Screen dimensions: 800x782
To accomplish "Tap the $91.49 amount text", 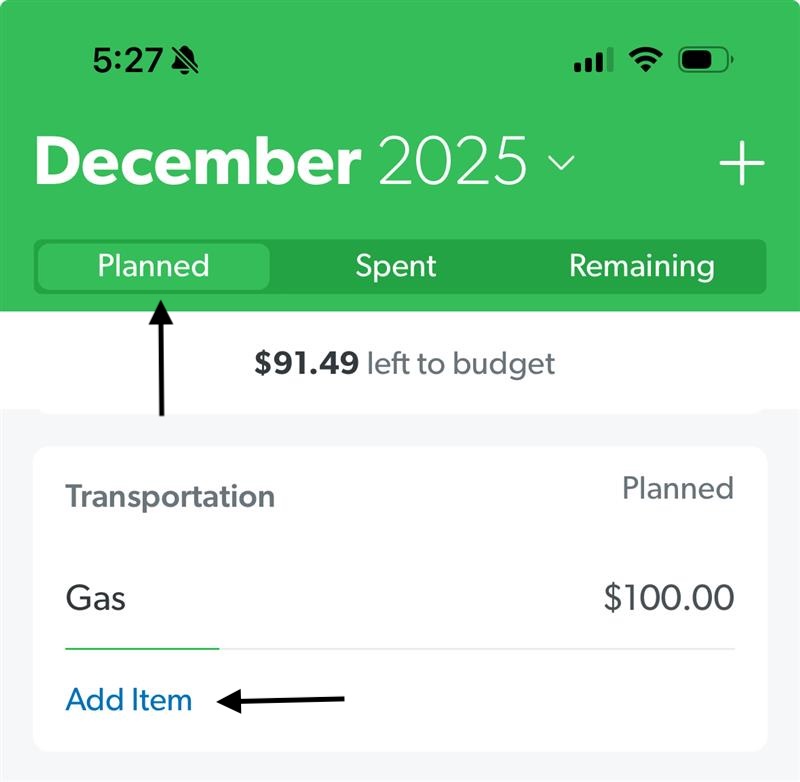I will (x=306, y=363).
